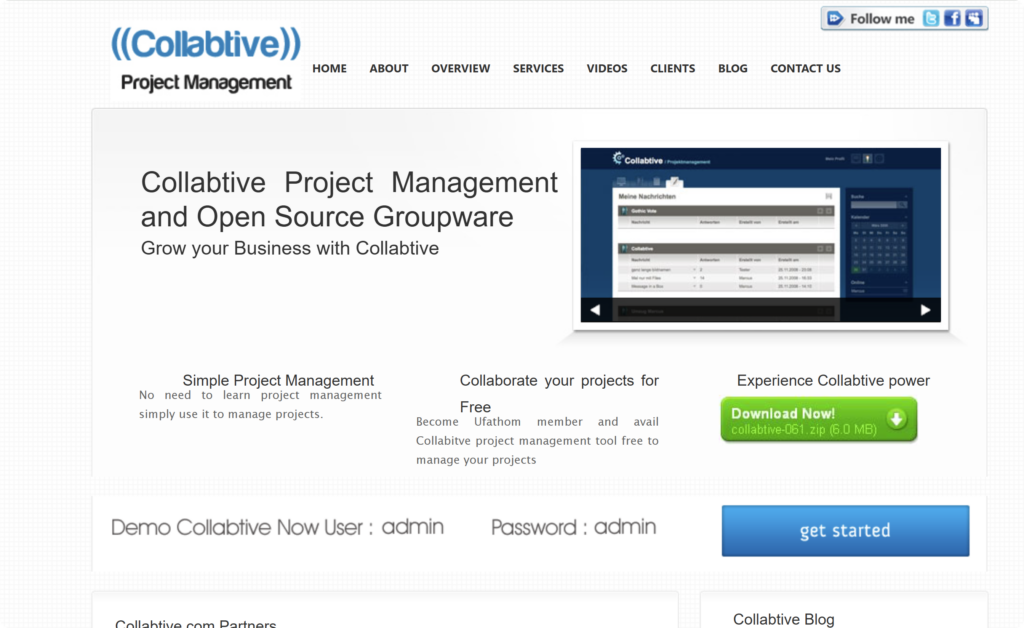Open the HOME menu item
Image resolution: width=1024 pixels, height=628 pixels.
click(329, 69)
